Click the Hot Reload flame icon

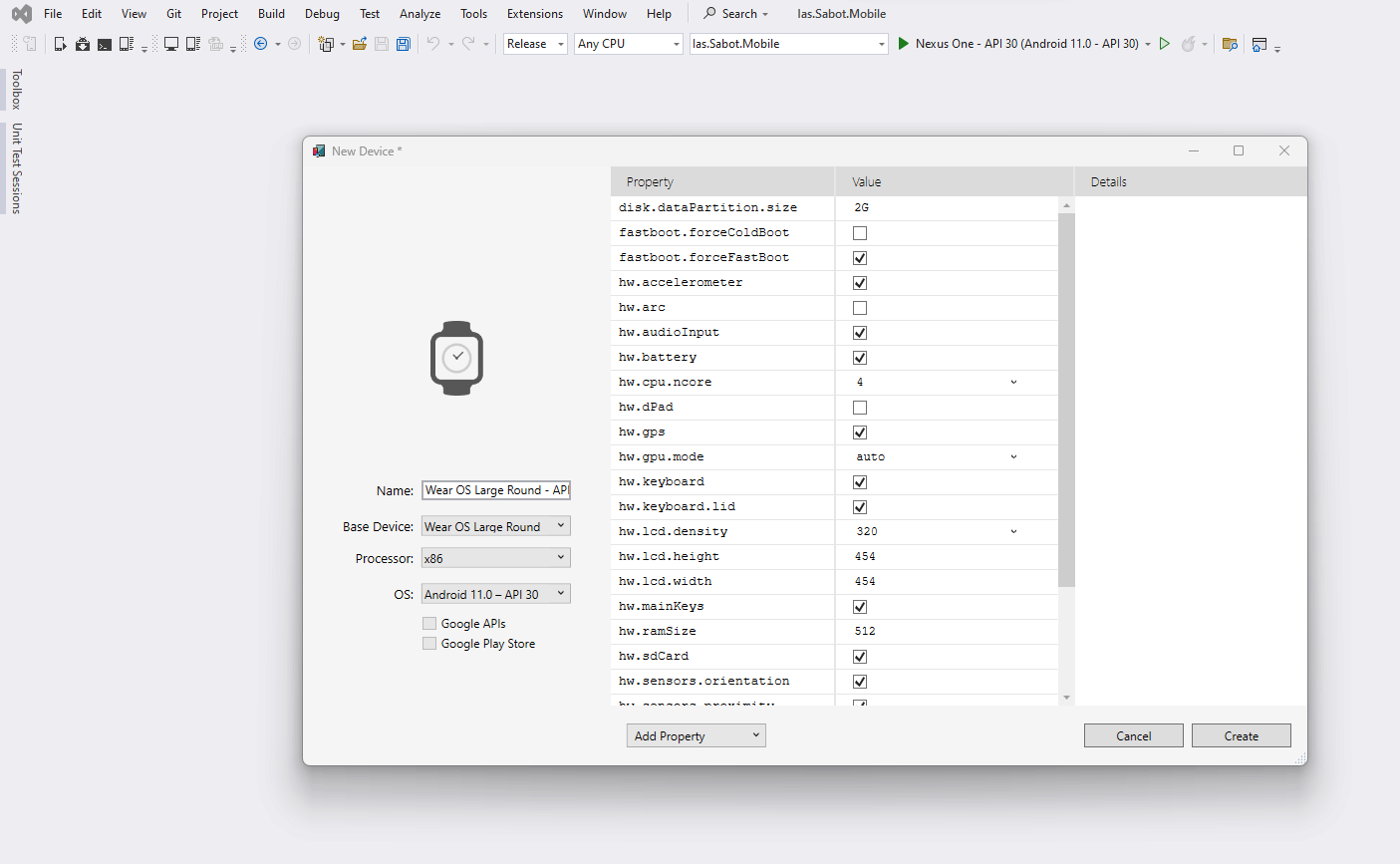(1188, 44)
